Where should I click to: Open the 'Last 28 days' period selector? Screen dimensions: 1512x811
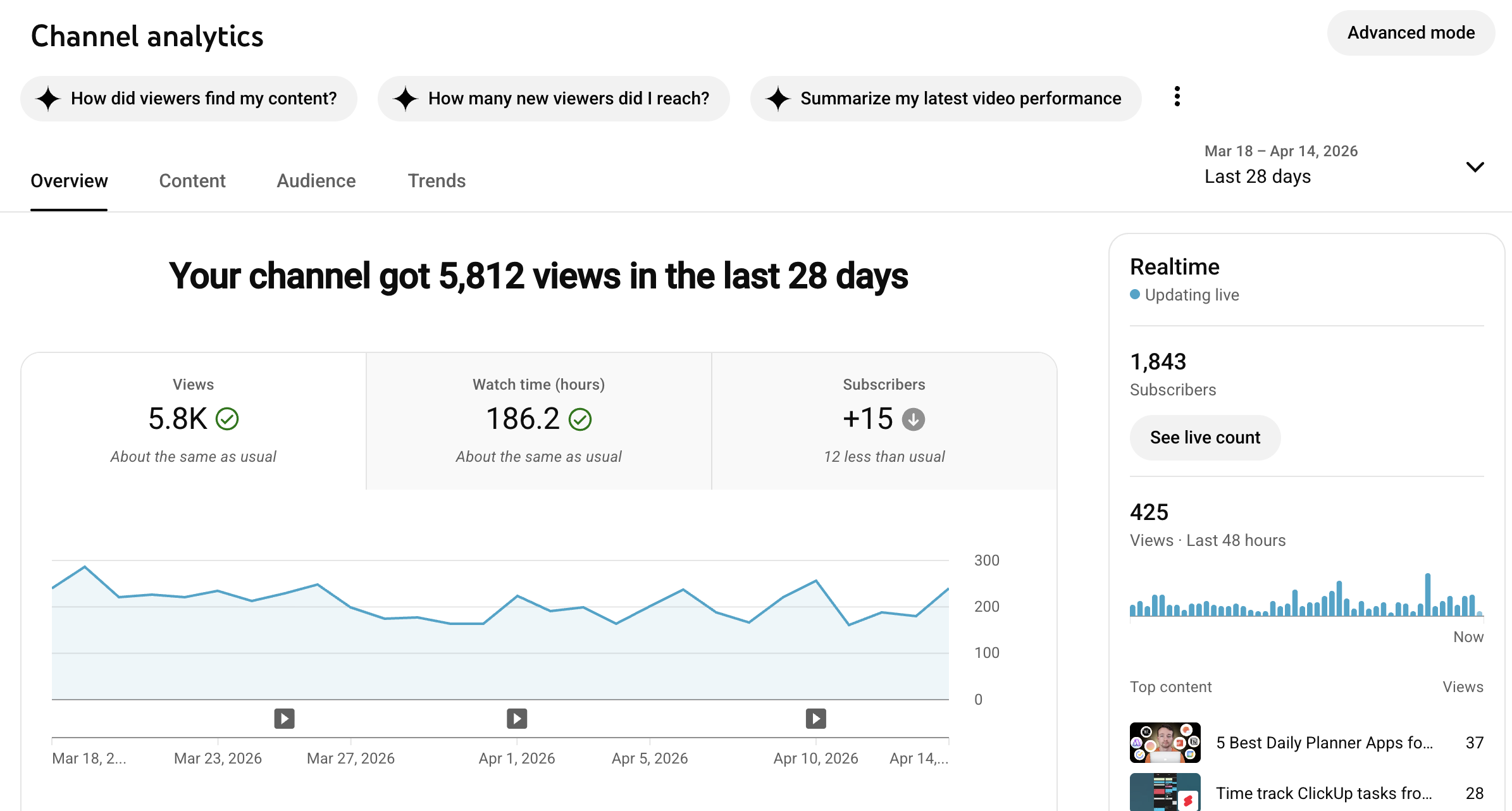tap(1258, 176)
